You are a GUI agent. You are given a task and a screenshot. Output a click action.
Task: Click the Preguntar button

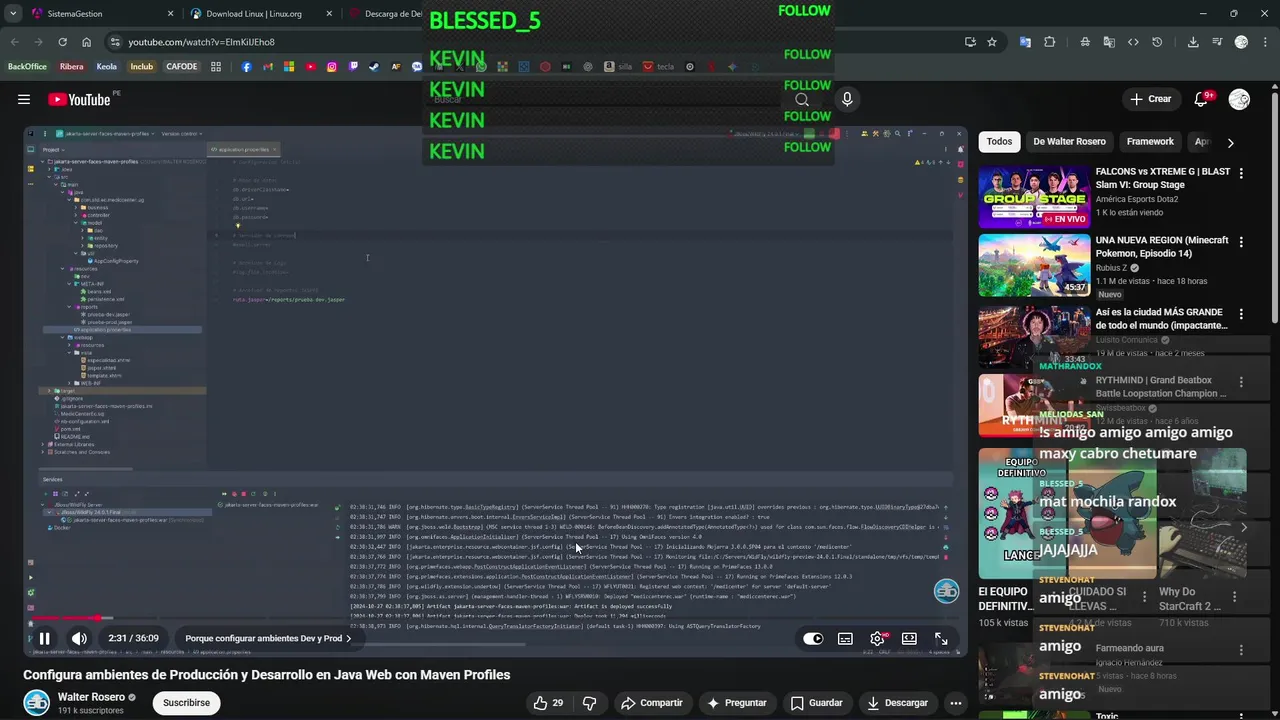point(736,703)
